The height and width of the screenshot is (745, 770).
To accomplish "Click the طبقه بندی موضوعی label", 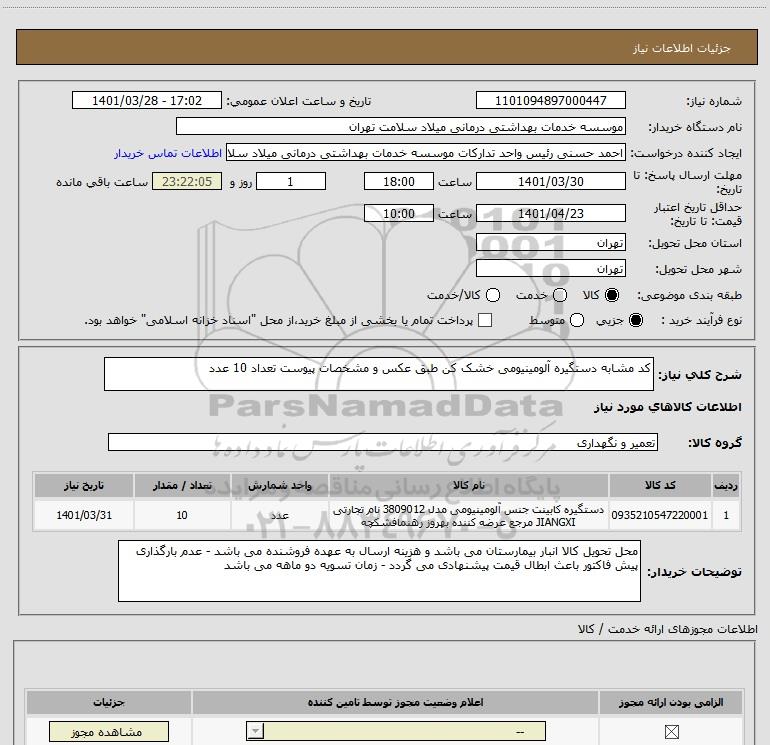I will [689, 296].
